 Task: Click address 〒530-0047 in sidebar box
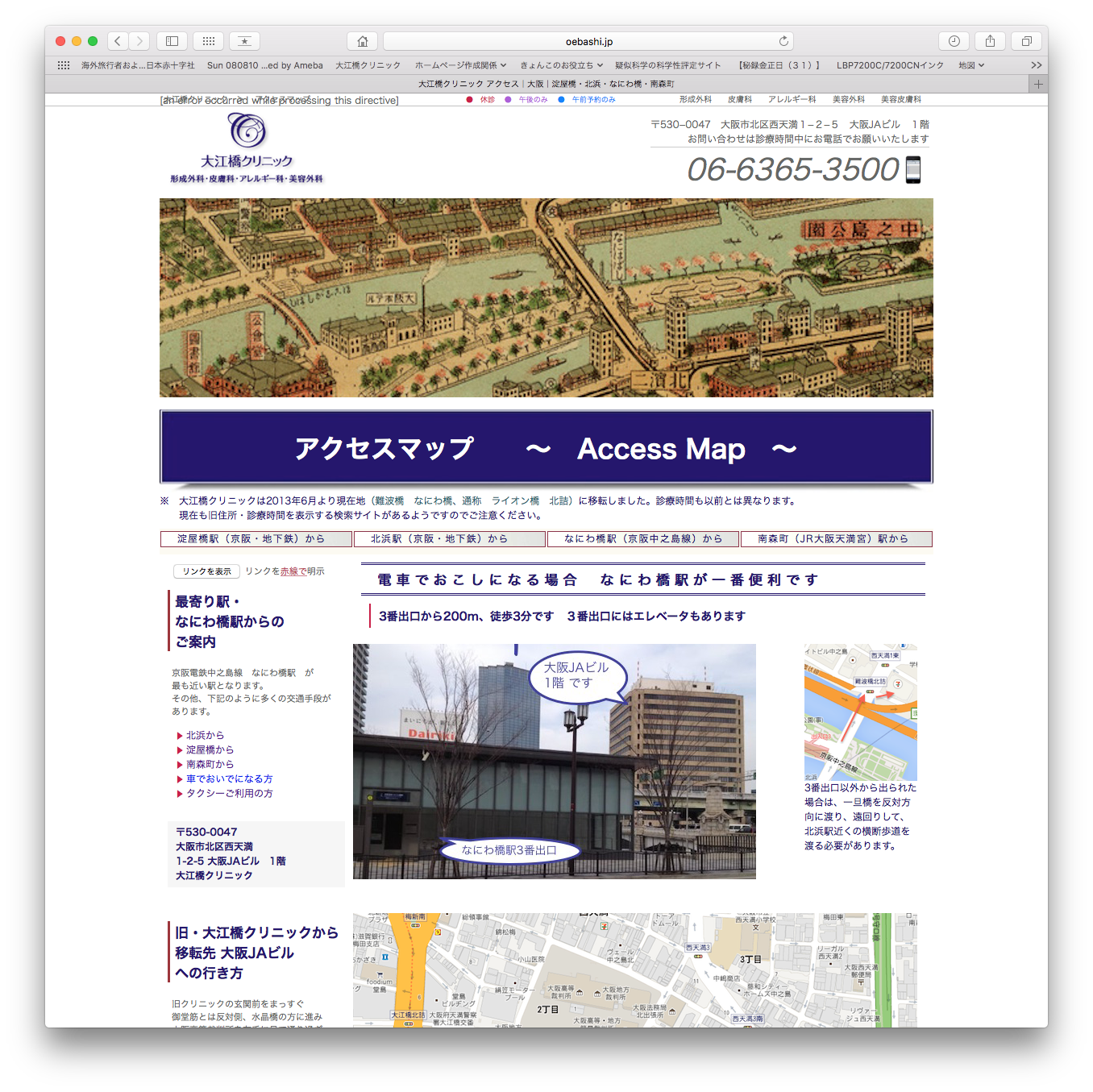[206, 832]
